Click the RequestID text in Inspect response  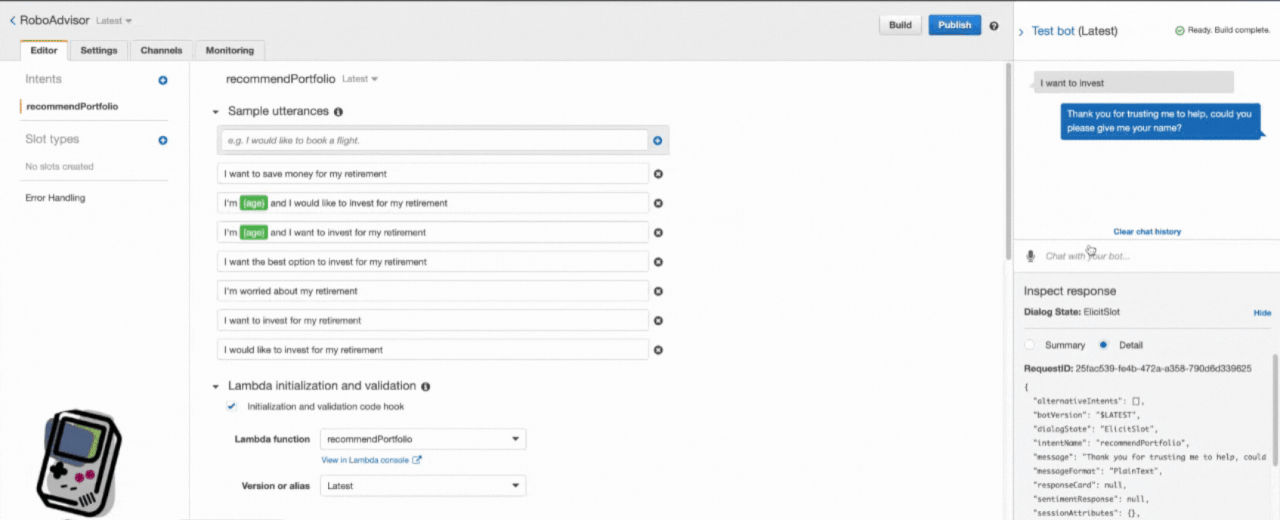tap(1138, 369)
